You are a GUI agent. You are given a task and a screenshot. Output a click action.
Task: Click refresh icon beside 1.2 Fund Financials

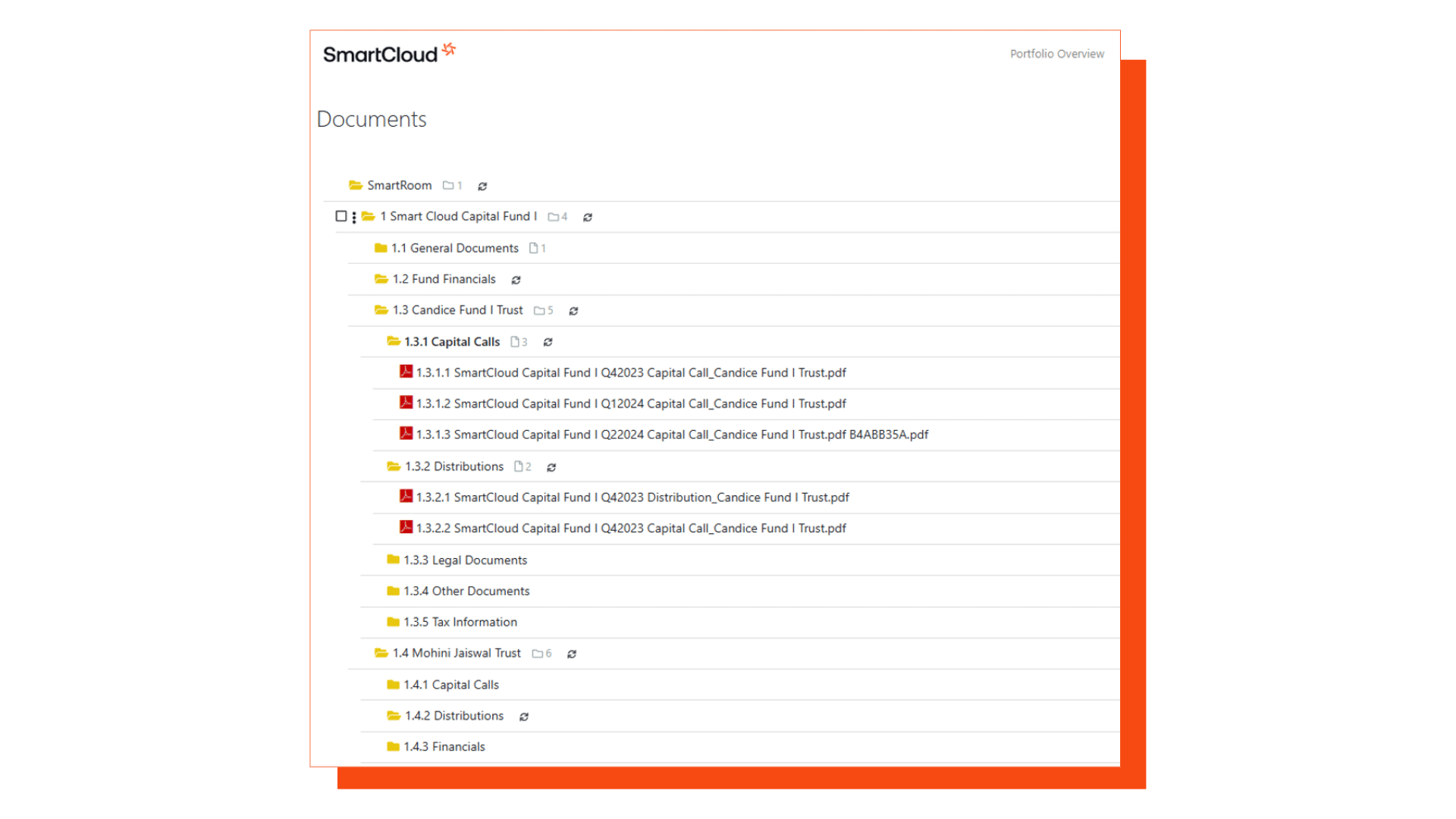[516, 281]
